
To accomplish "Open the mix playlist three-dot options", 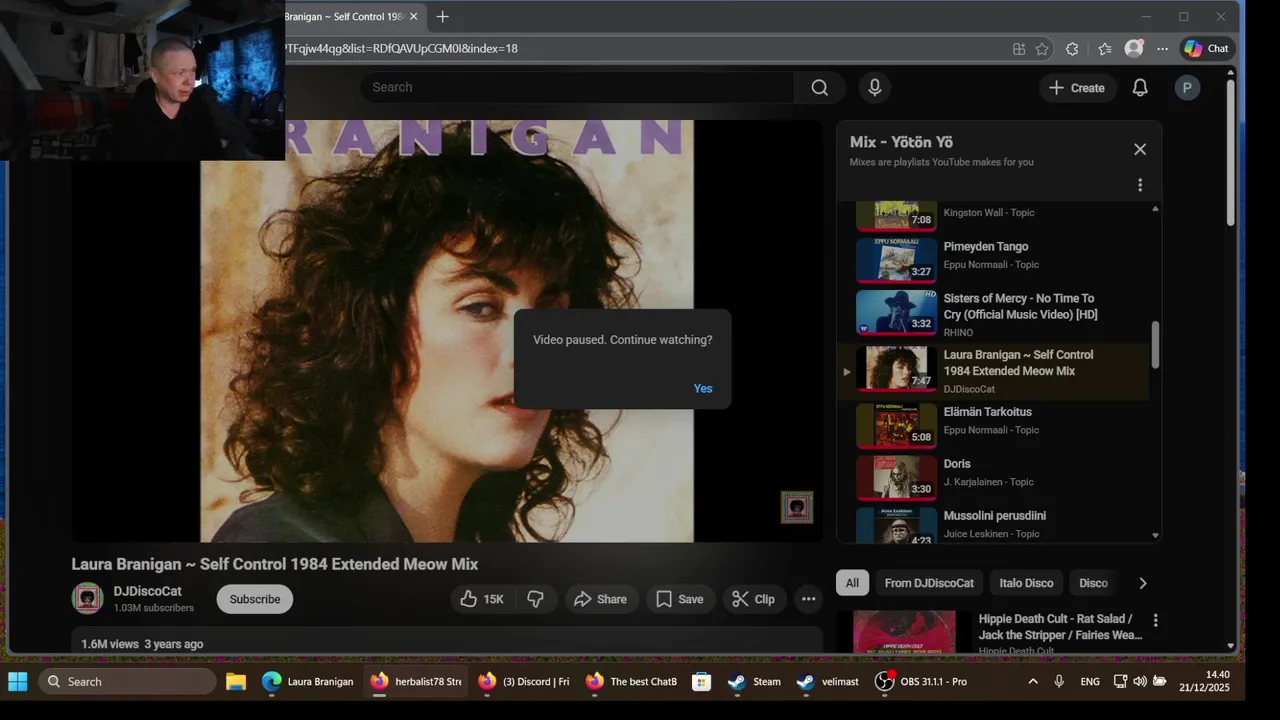I will tap(1140, 185).
